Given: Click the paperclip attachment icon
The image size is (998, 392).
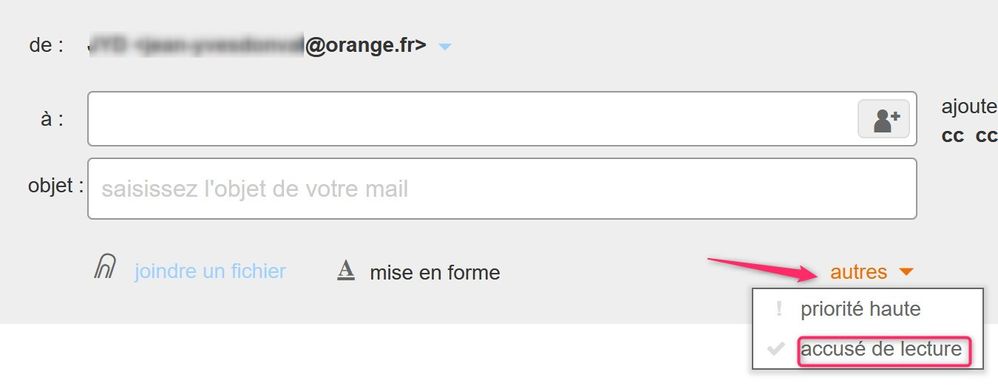Looking at the screenshot, I should point(105,267).
